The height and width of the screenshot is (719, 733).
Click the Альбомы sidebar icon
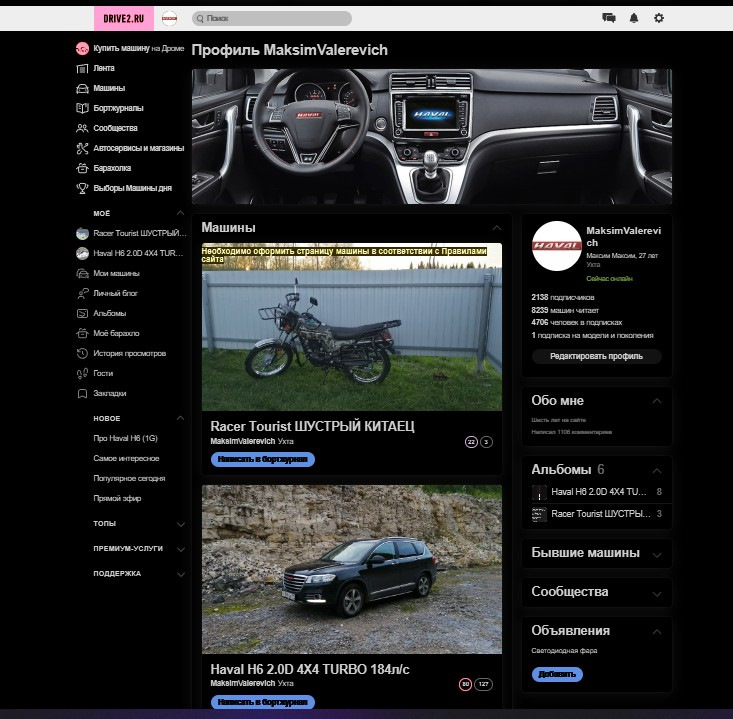[82, 314]
